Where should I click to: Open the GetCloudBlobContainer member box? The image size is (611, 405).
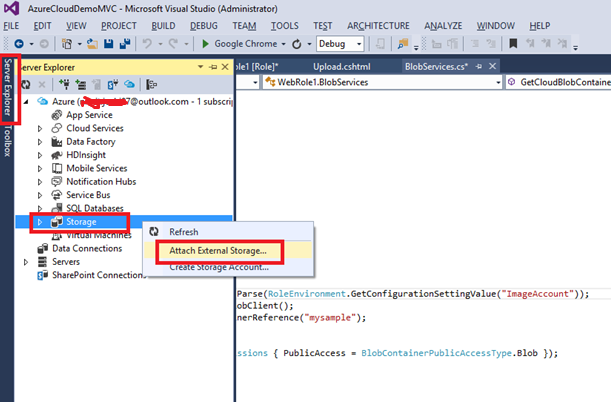[x=558, y=82]
